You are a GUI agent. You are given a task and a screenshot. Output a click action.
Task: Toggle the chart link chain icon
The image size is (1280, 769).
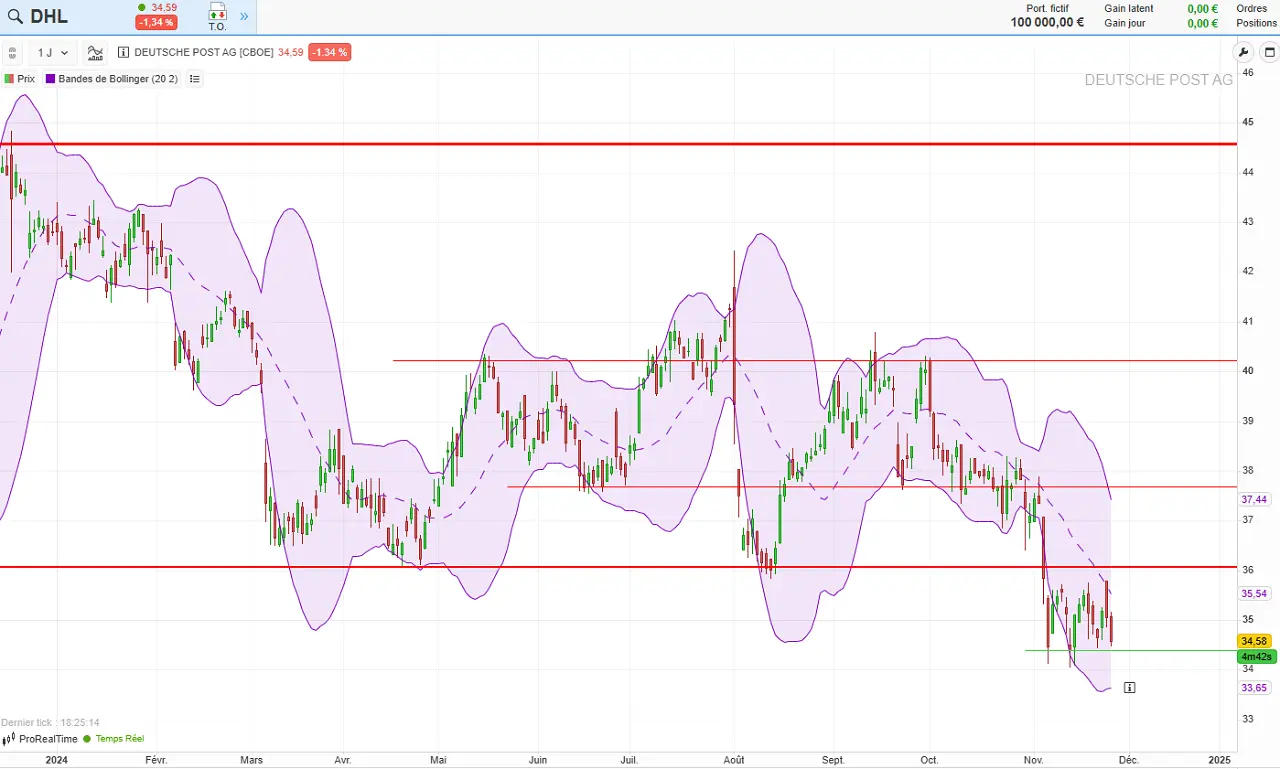[12, 52]
